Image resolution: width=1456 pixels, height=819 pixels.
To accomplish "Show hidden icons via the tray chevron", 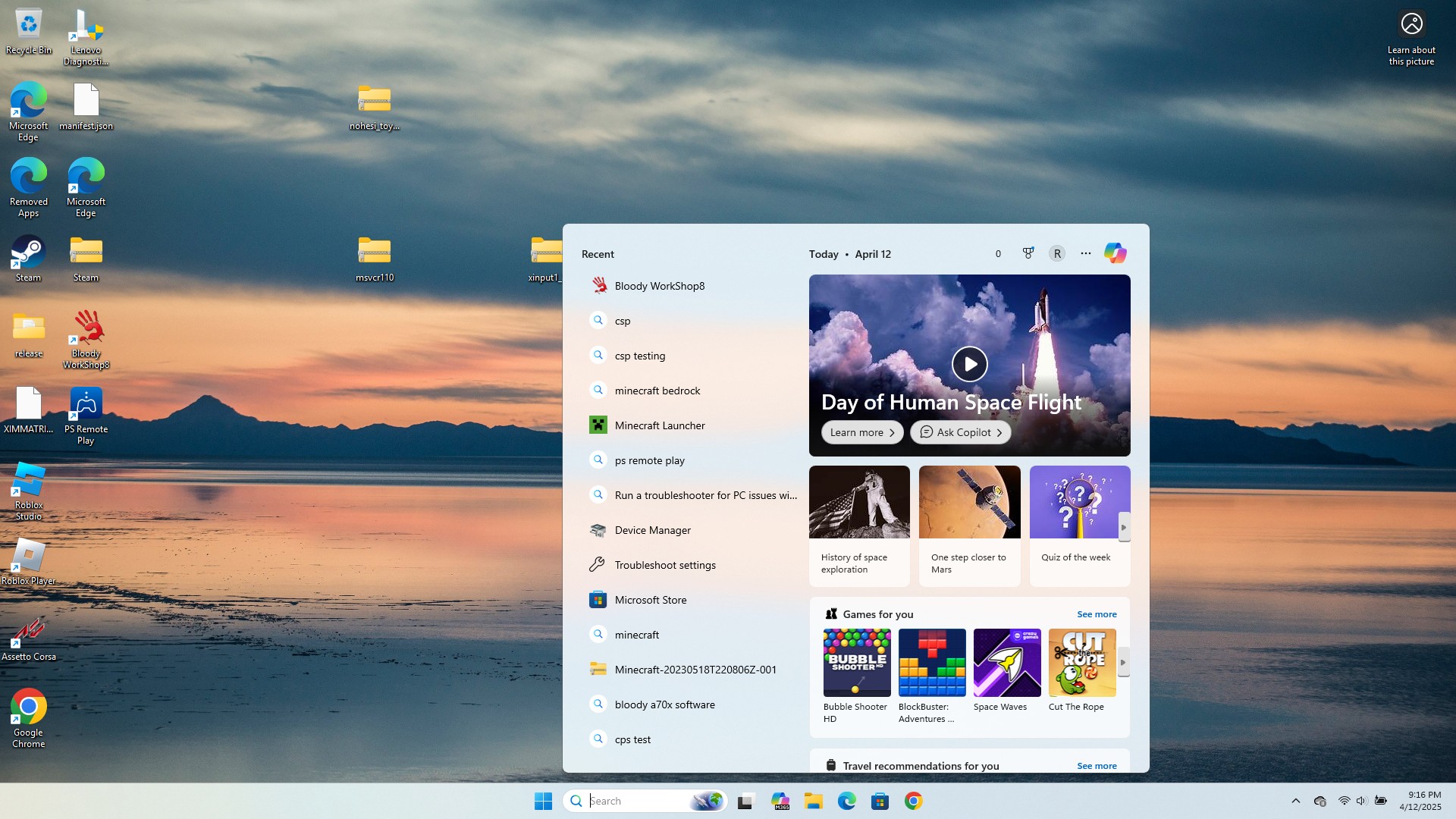I will tap(1296, 801).
